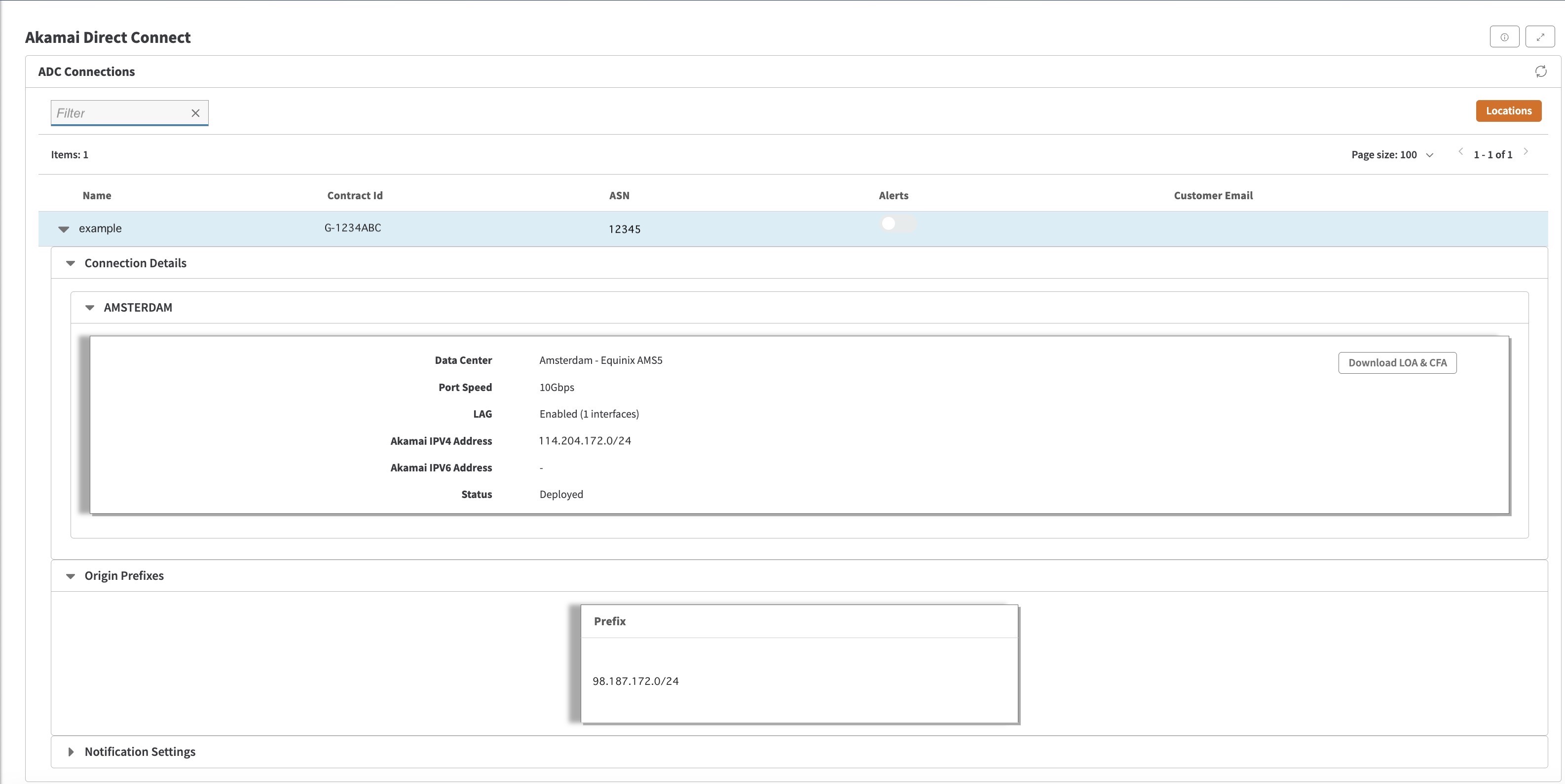This screenshot has height=784, width=1565.
Task: Go to previous page arrow
Action: click(x=1460, y=152)
